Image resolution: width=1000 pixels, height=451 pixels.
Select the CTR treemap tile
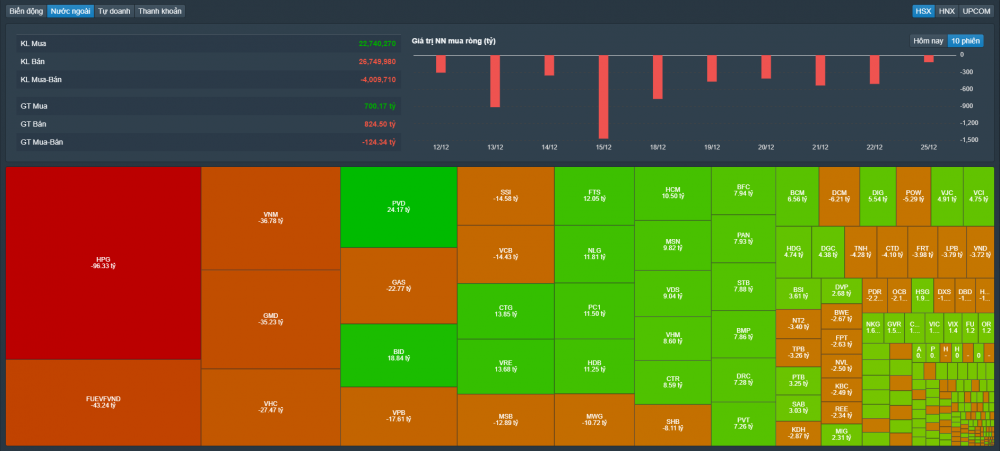point(673,383)
